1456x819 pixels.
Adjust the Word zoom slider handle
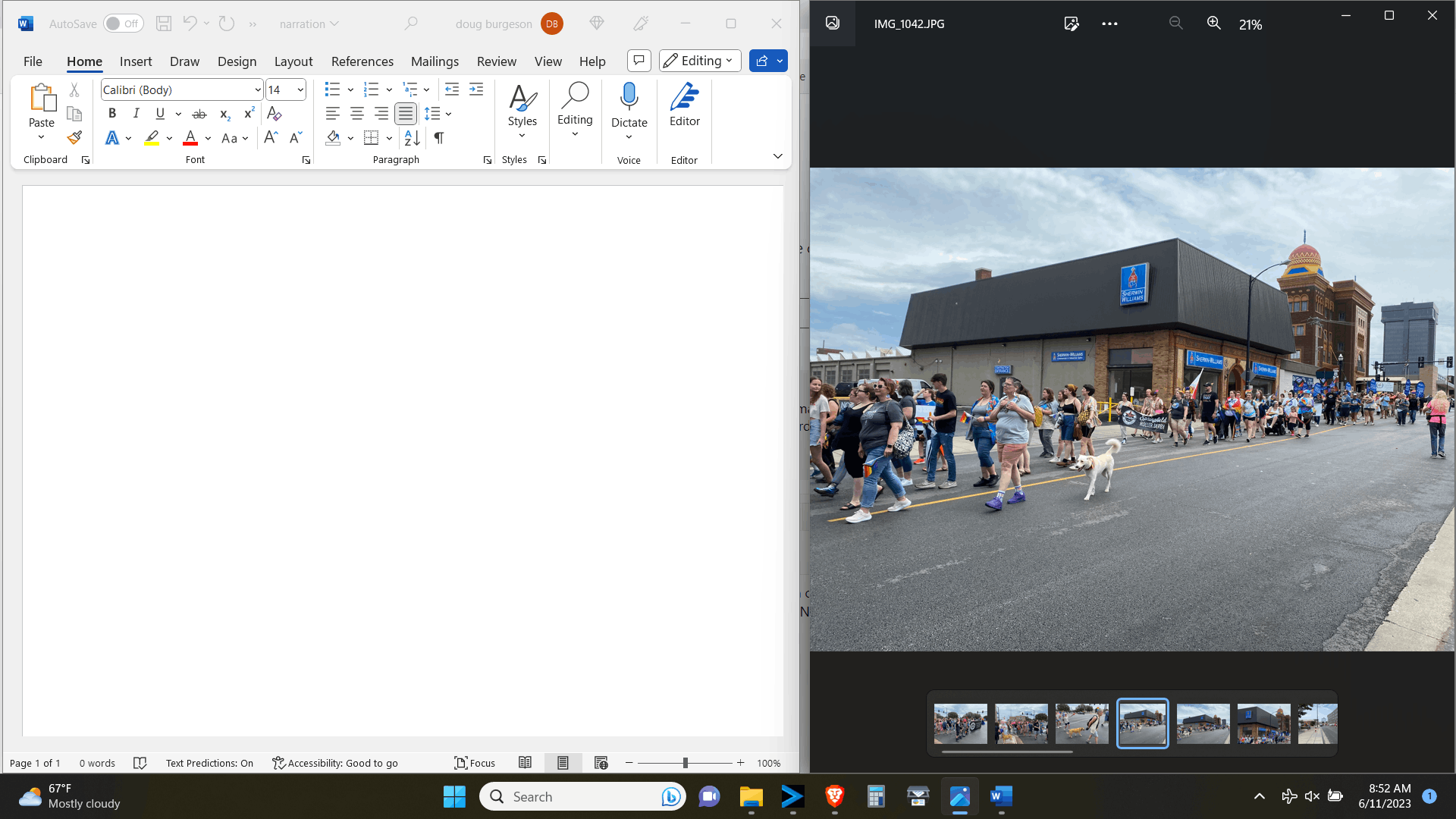coord(685,763)
